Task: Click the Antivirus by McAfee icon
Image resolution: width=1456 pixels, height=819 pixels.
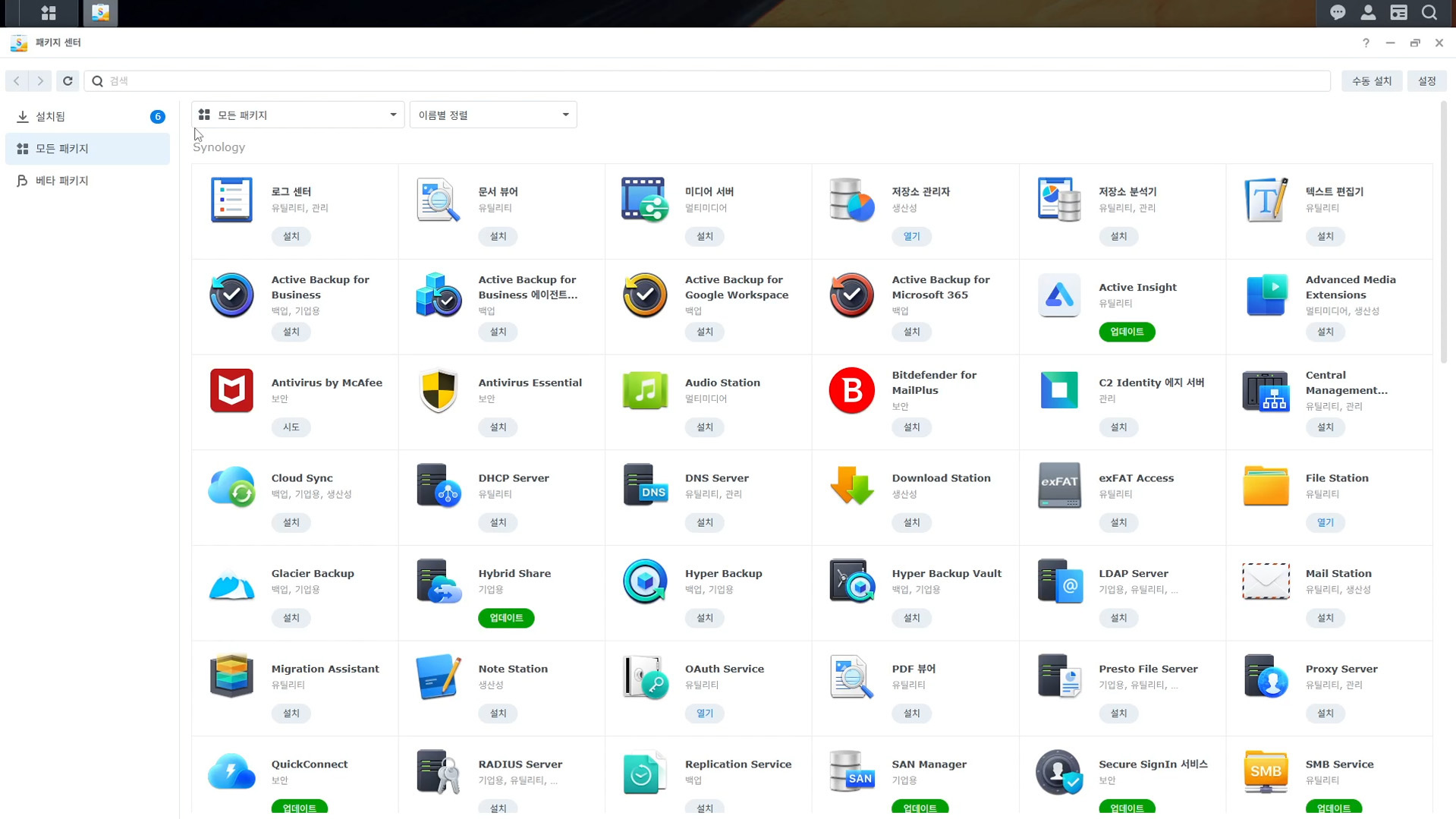Action: pos(231,390)
